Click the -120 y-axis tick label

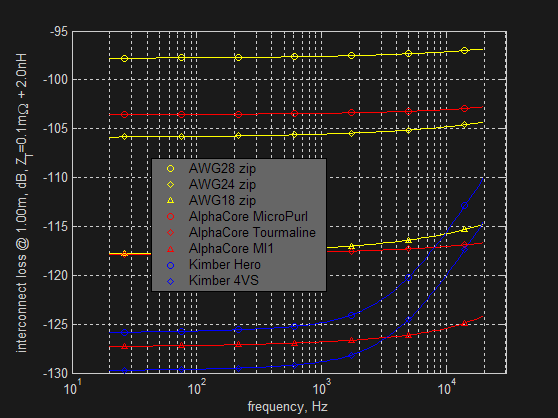[x=55, y=275]
